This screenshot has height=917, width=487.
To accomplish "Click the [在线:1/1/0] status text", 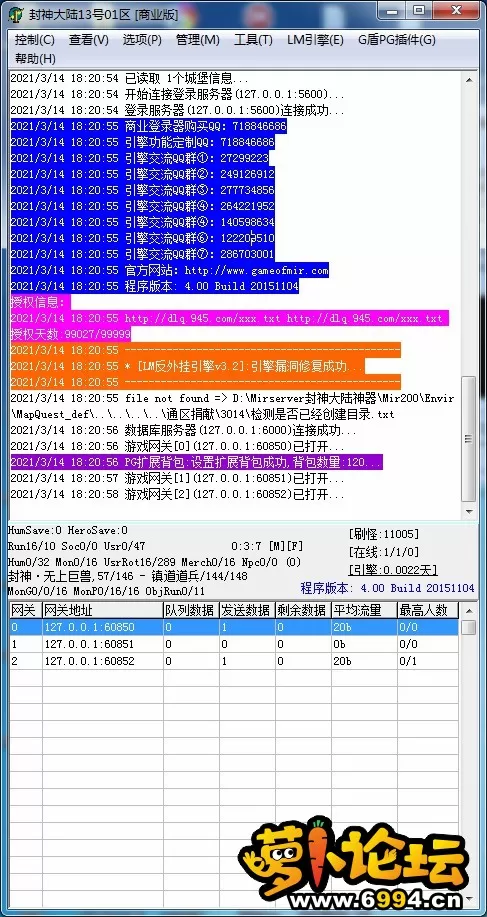I will pyautogui.click(x=384, y=551).
